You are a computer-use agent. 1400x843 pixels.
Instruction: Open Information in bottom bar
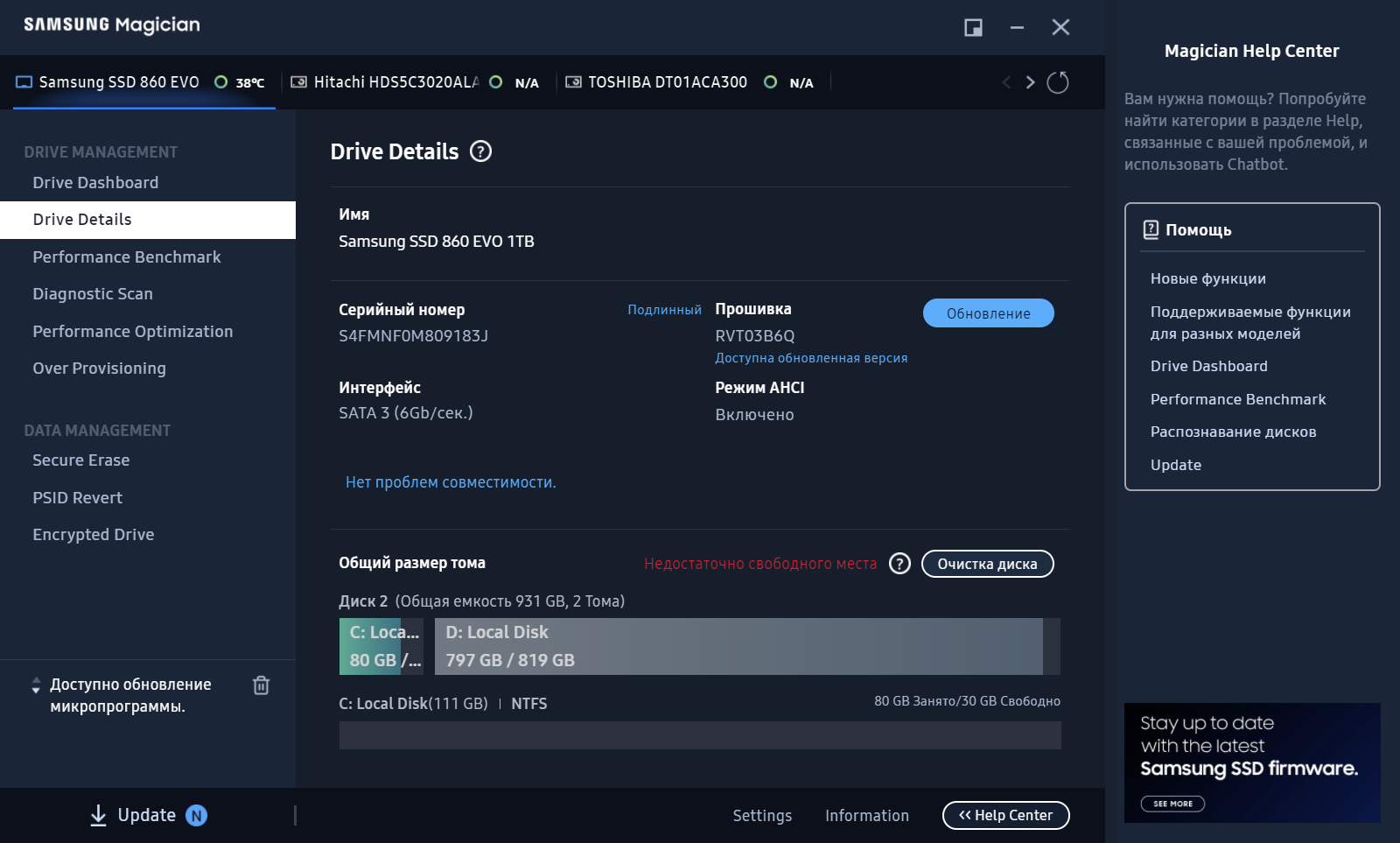867,816
